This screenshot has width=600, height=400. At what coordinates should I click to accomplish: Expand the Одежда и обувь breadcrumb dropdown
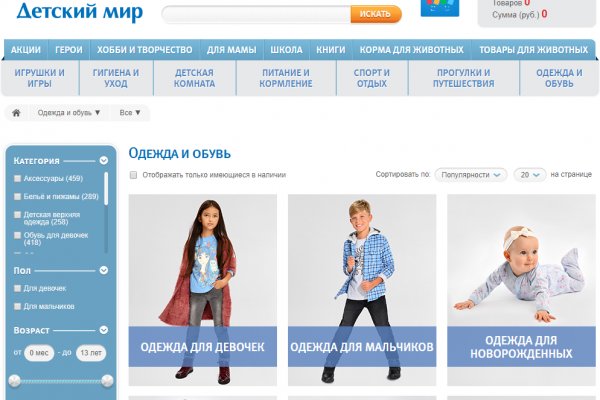pos(69,113)
